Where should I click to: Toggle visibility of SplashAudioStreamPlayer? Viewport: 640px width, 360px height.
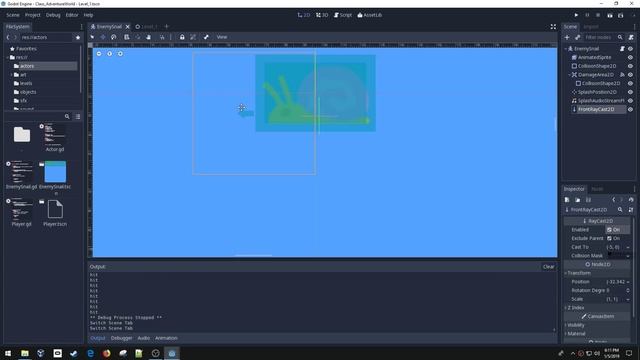coord(631,101)
